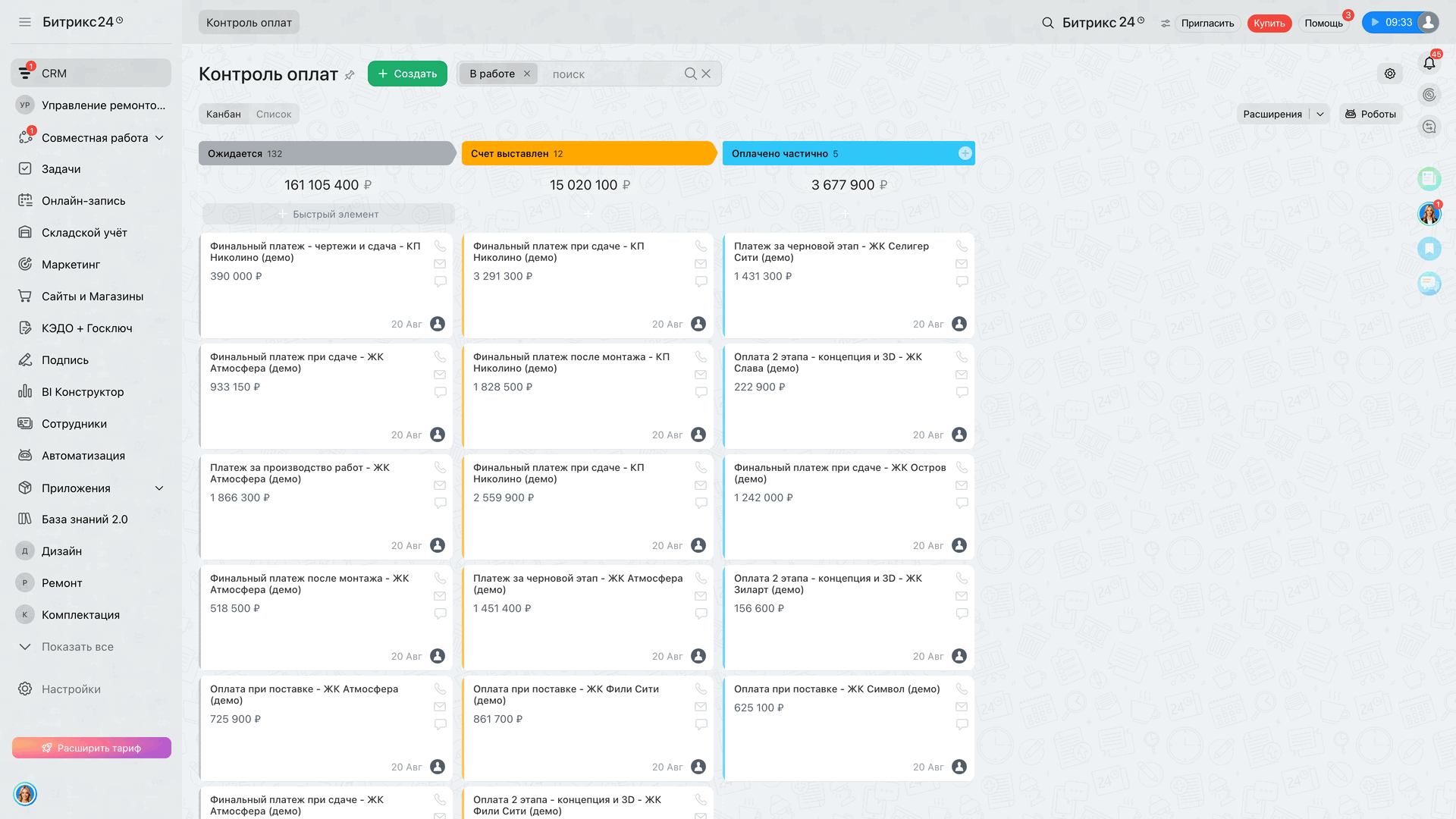Click the Ожидается stage header
This screenshot has width=1456, height=819.
tap(326, 153)
